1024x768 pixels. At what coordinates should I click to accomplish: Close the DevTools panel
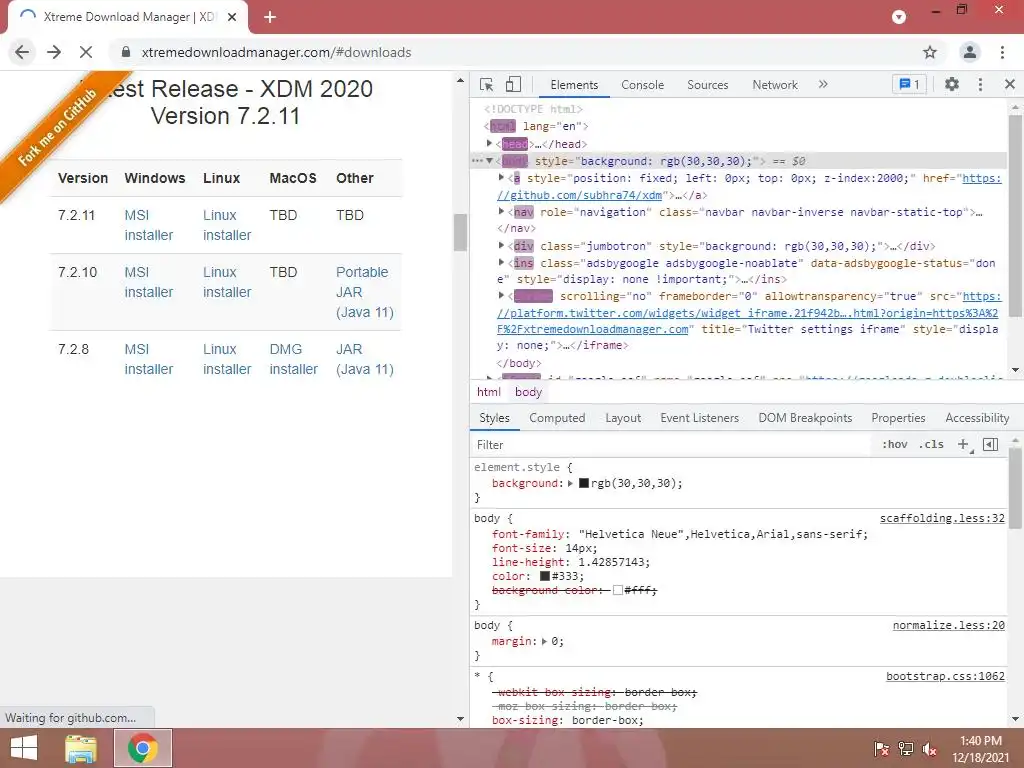(1010, 84)
